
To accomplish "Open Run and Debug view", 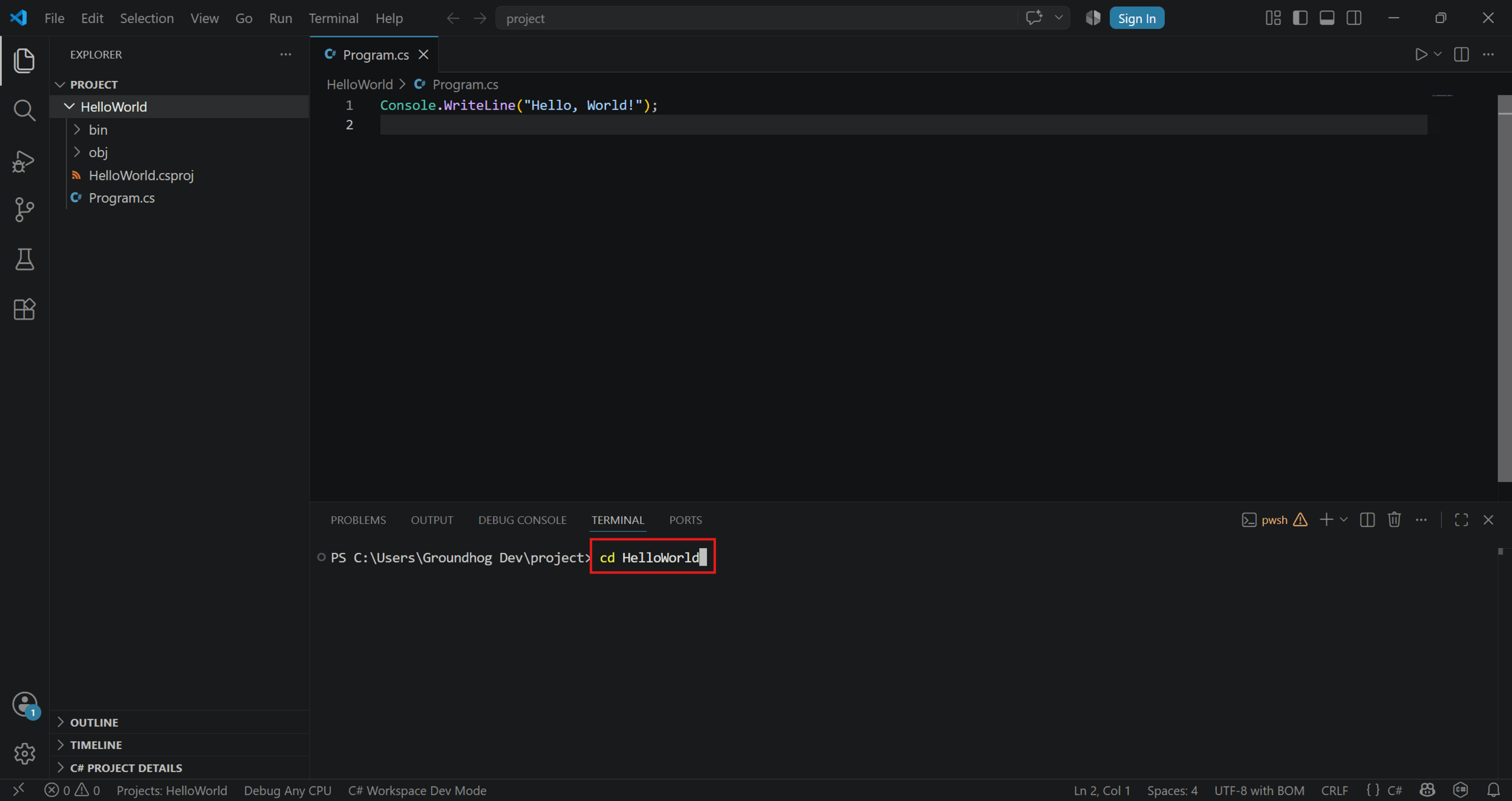I will pyautogui.click(x=24, y=161).
